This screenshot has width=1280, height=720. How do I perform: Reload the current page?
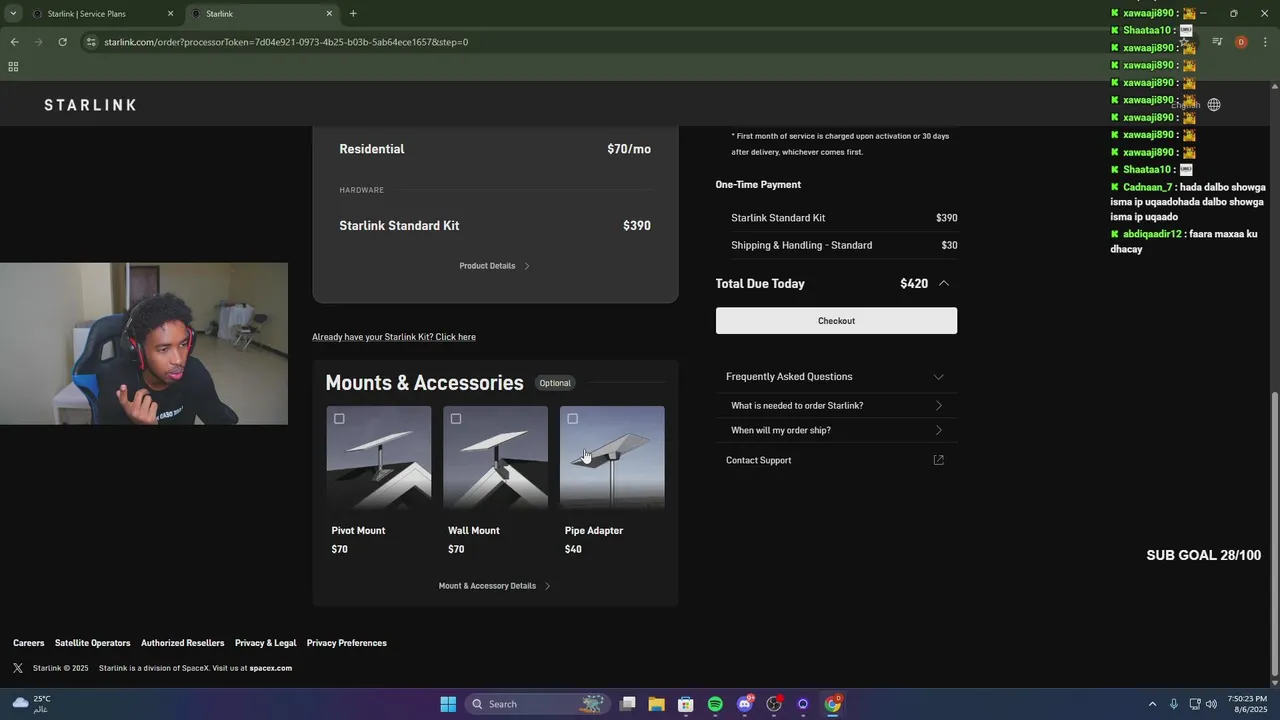[x=62, y=42]
